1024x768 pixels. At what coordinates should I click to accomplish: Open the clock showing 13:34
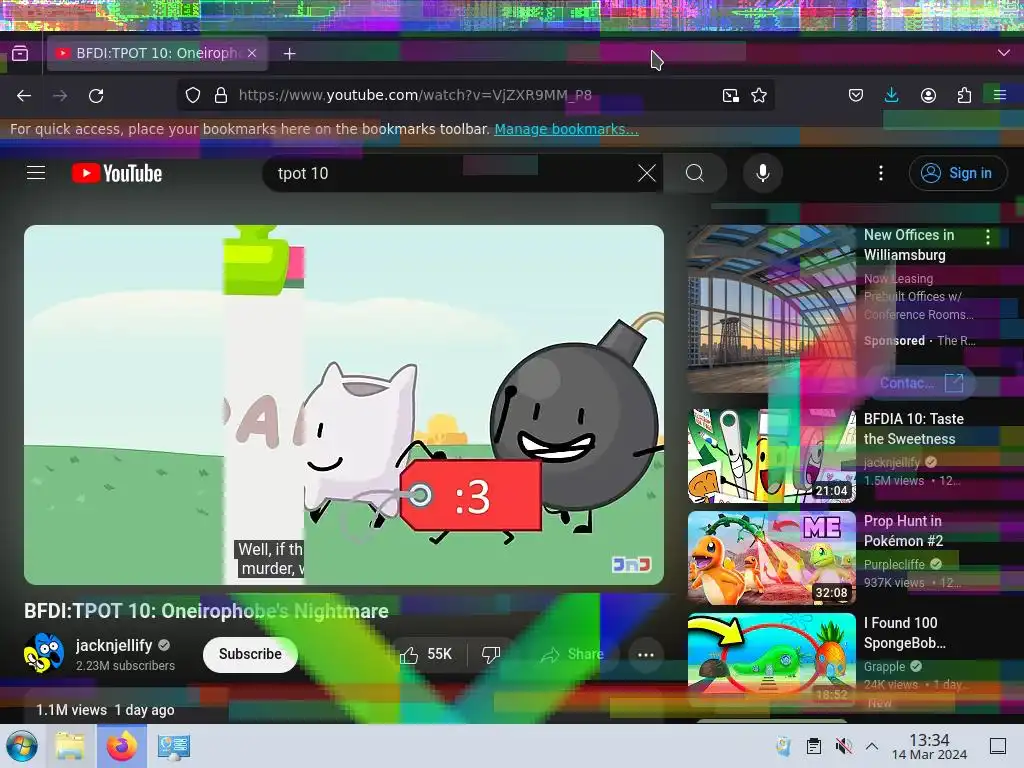[x=929, y=746]
